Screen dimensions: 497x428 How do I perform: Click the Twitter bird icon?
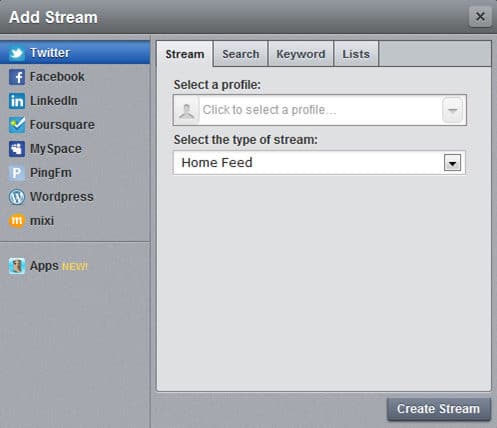click(x=16, y=53)
